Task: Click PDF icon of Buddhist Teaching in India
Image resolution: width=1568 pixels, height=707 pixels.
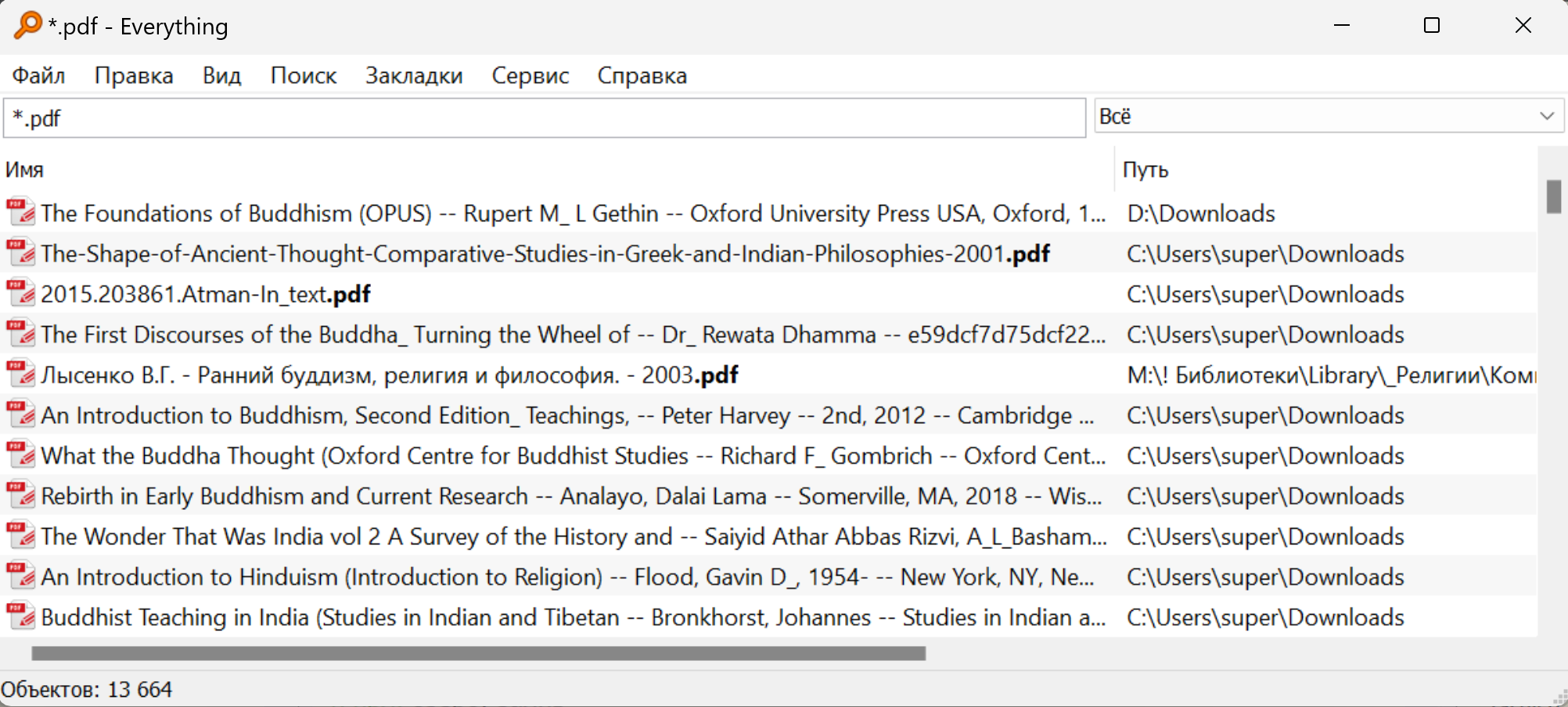Action: point(21,617)
